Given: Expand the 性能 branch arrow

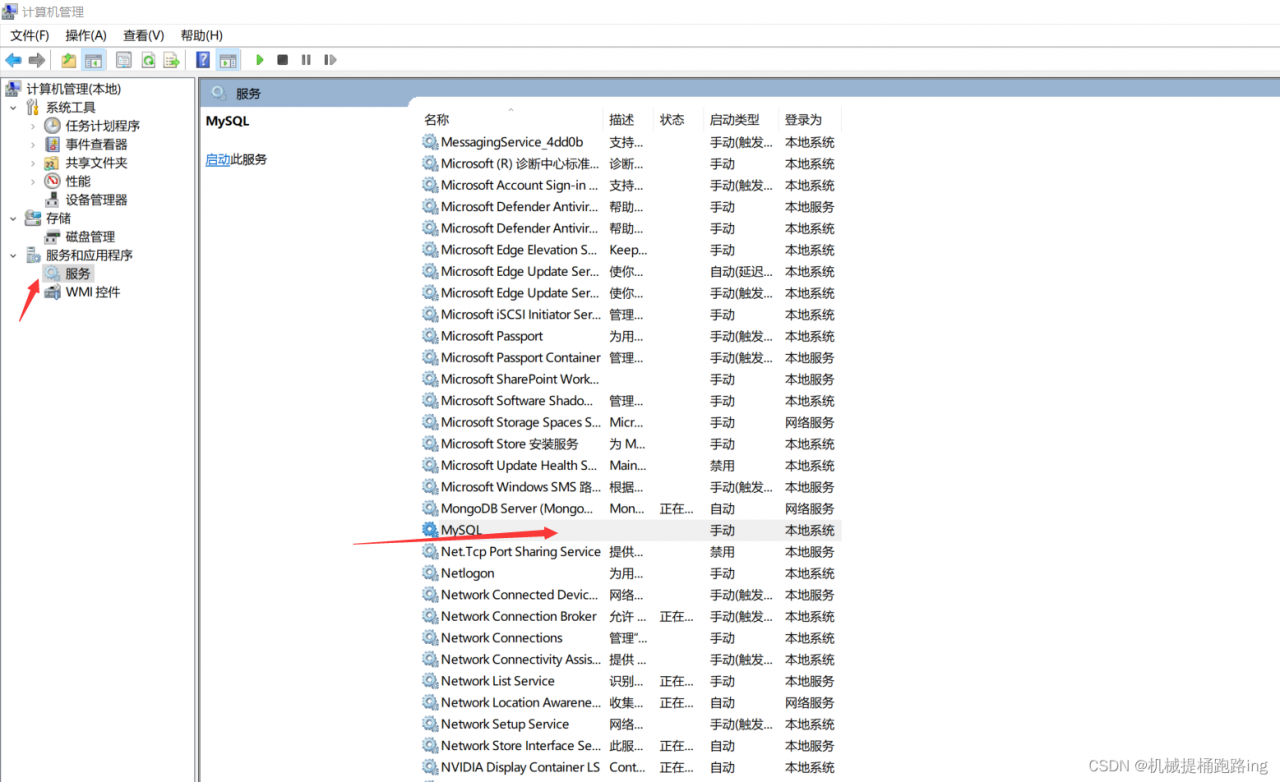Looking at the screenshot, I should coord(33,181).
